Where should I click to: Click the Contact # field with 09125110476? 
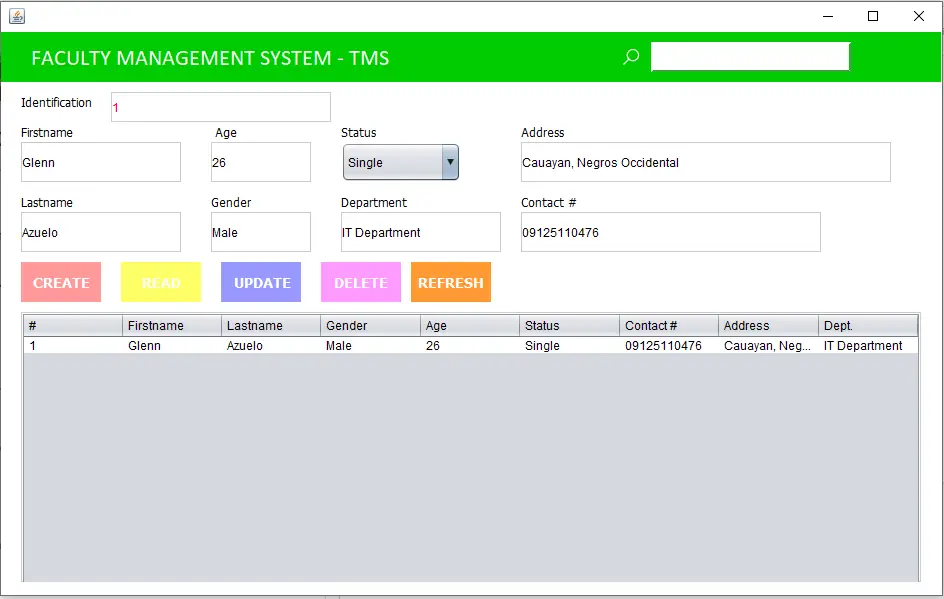point(671,232)
